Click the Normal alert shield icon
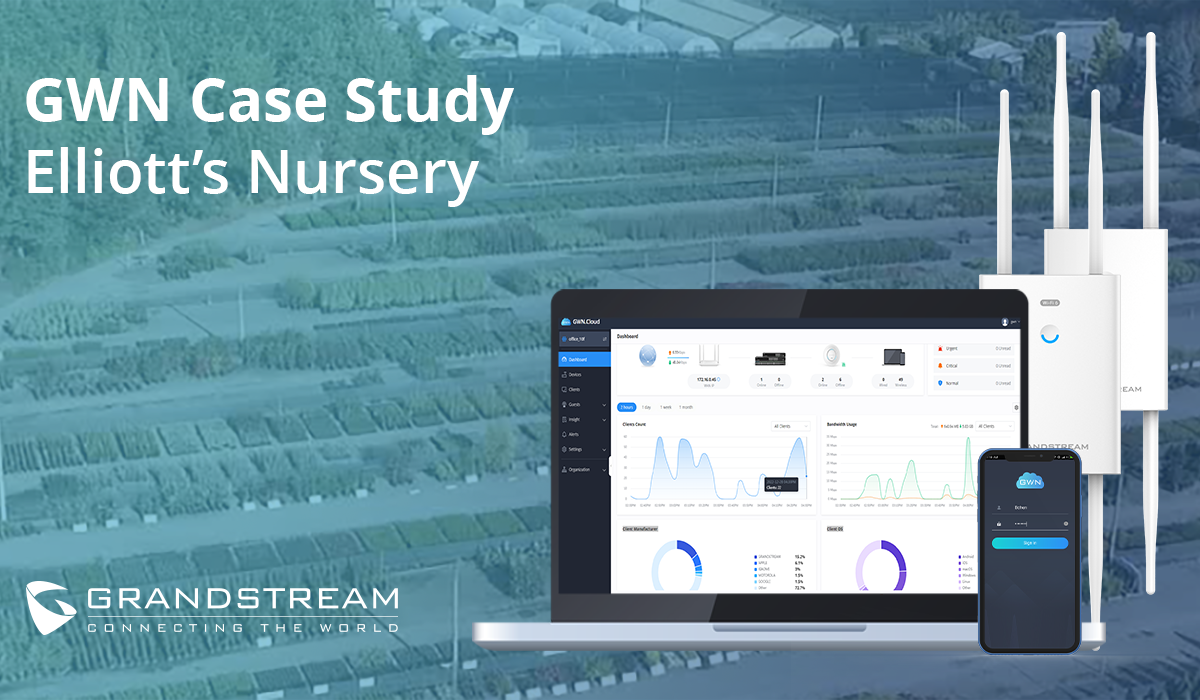 click(940, 383)
